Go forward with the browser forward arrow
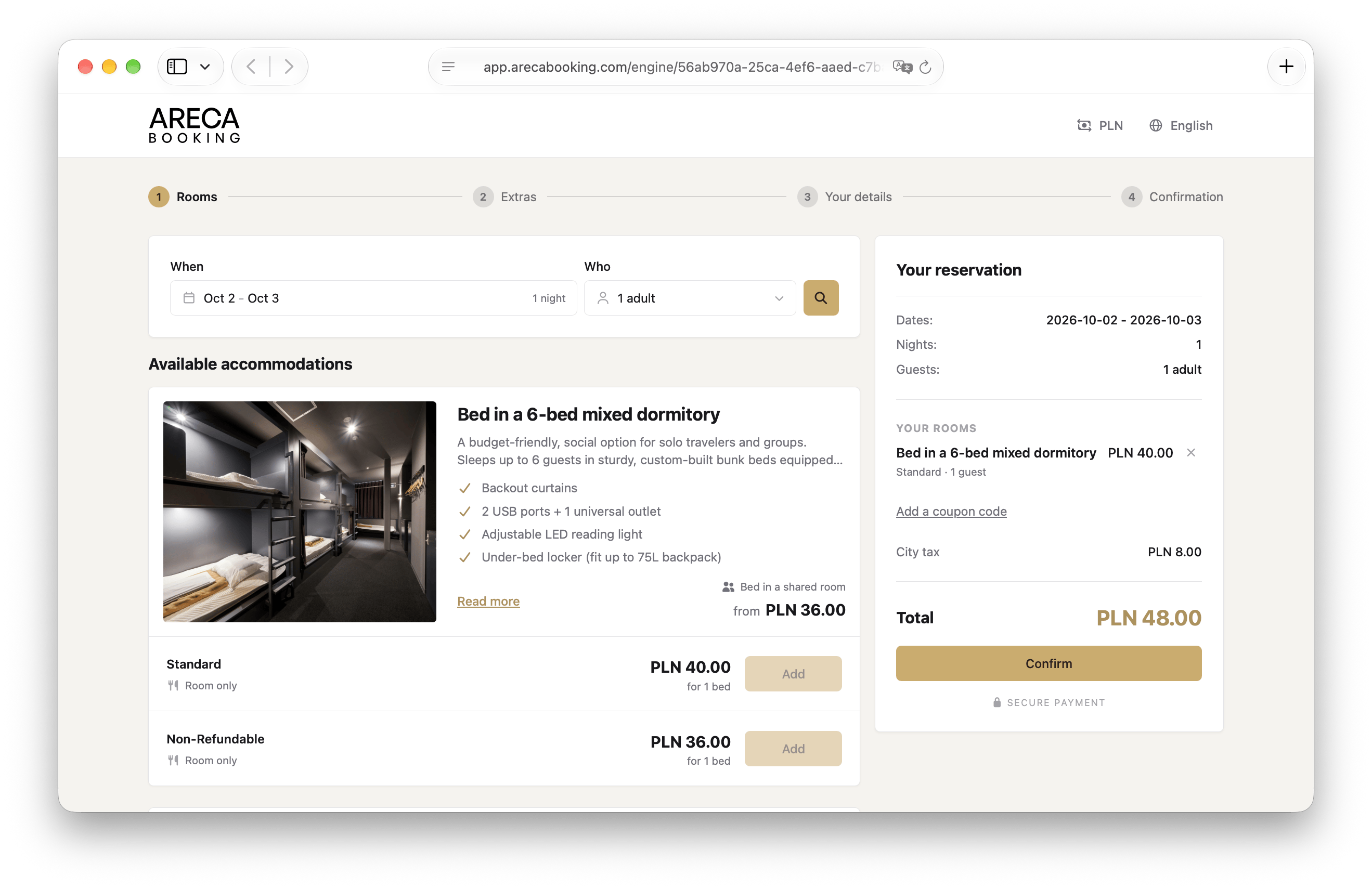Viewport: 1372px width, 889px height. click(289, 67)
